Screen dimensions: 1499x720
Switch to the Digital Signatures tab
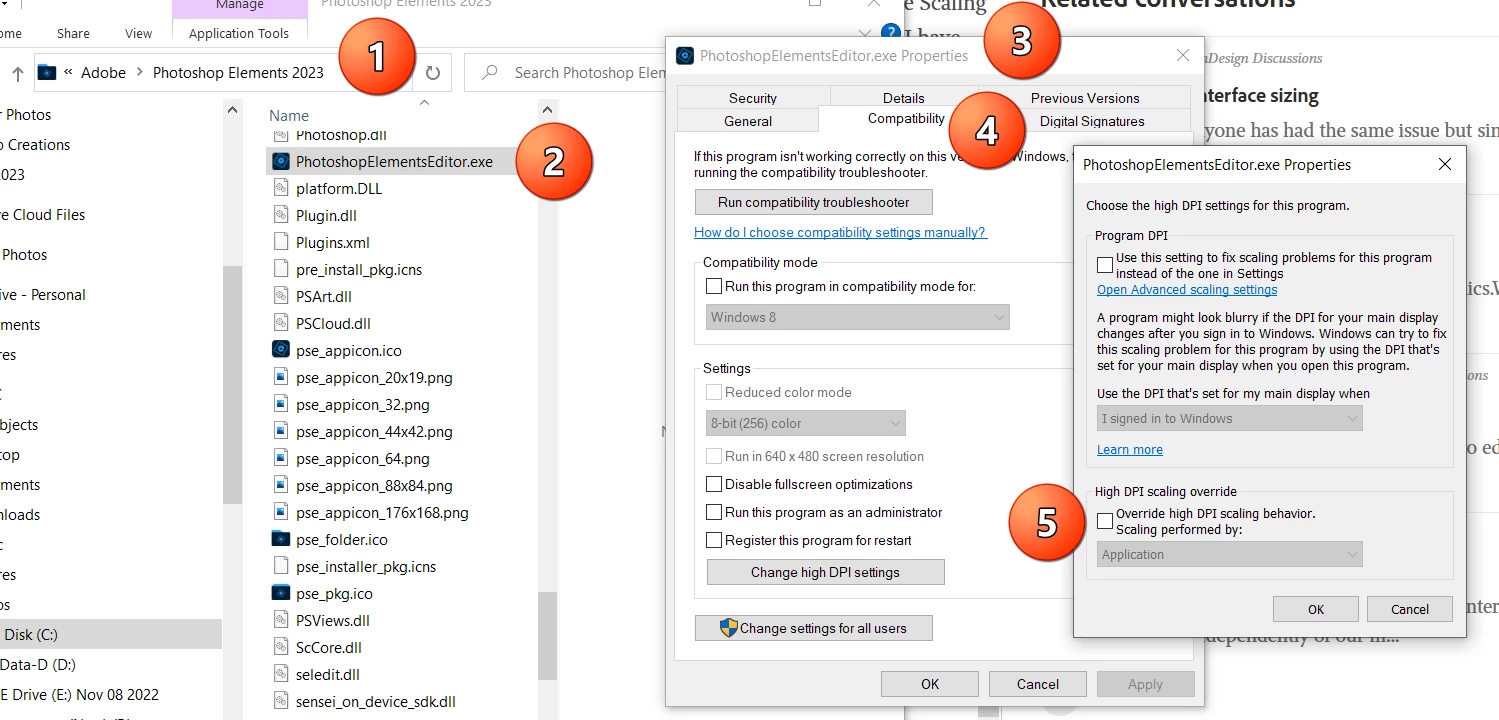point(1092,121)
